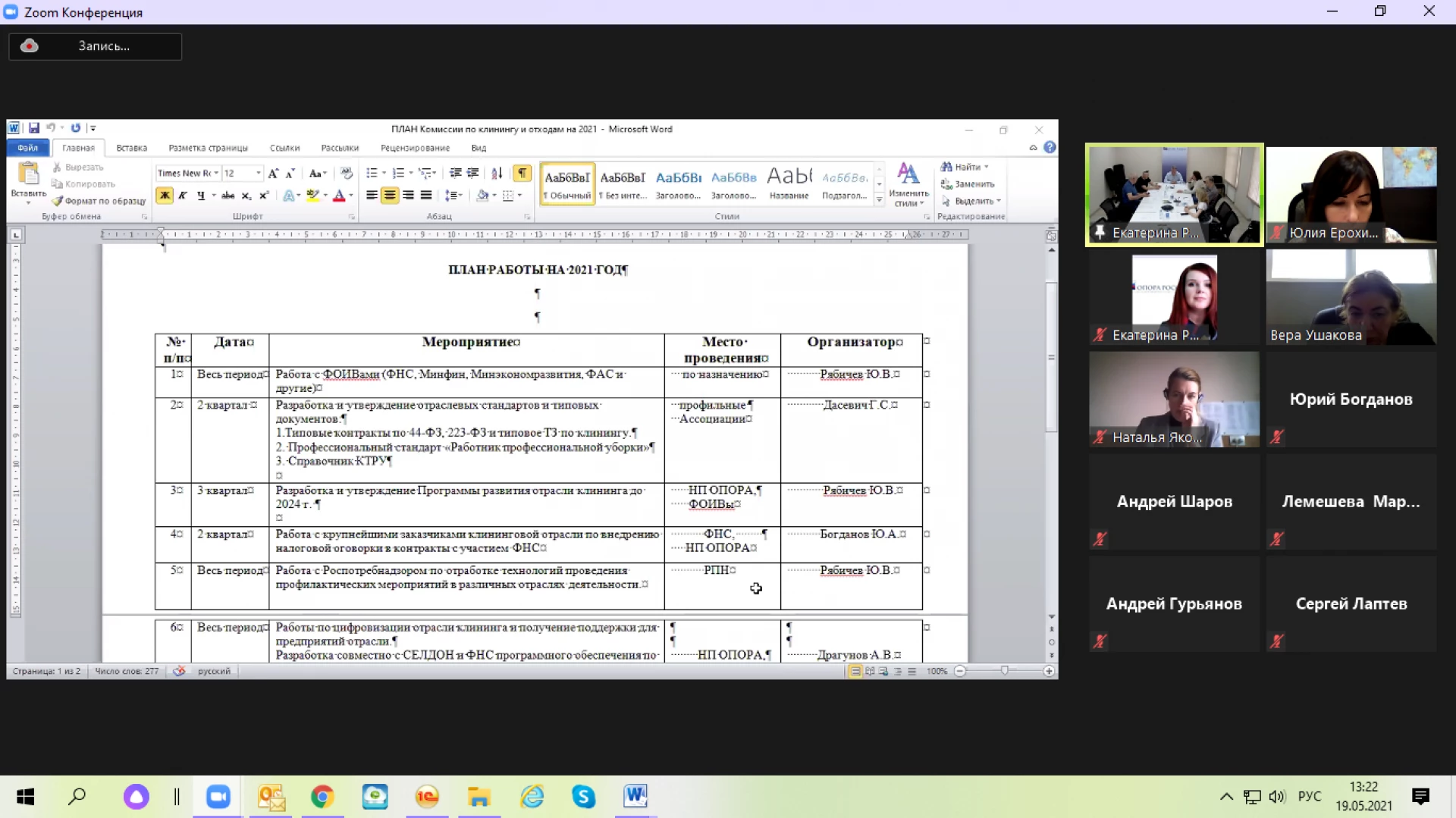Adjust the Word zoom slider handle
Screen dimensions: 1456x818
(x=1004, y=671)
